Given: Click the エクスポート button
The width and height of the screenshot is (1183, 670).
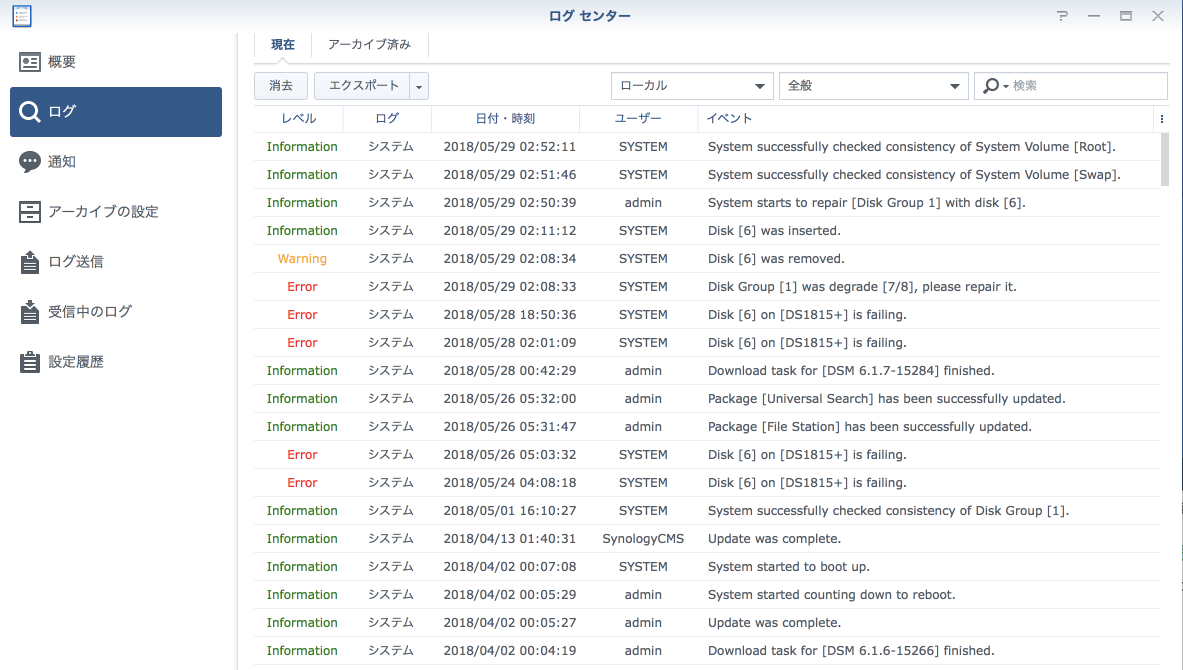Looking at the screenshot, I should [x=363, y=86].
